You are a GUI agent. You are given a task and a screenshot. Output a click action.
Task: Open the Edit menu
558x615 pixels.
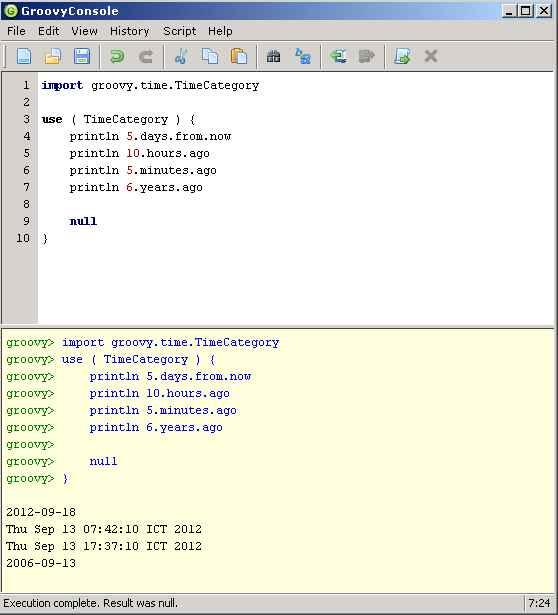pos(48,31)
